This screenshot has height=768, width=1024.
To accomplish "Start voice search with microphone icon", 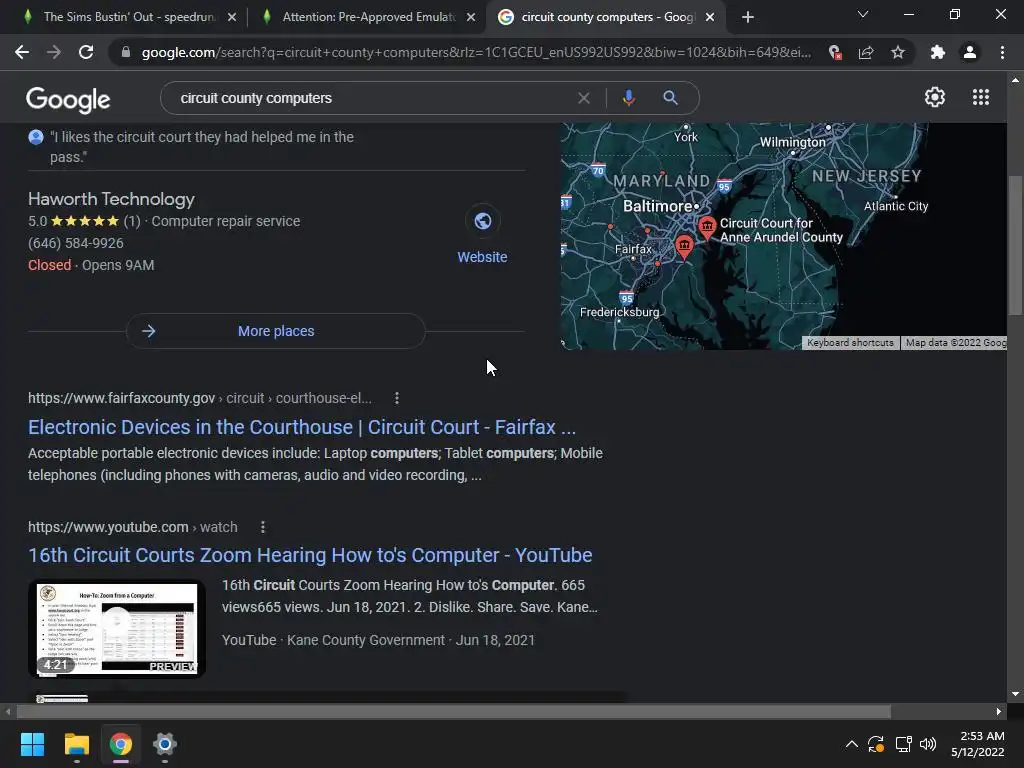I will tap(628, 98).
